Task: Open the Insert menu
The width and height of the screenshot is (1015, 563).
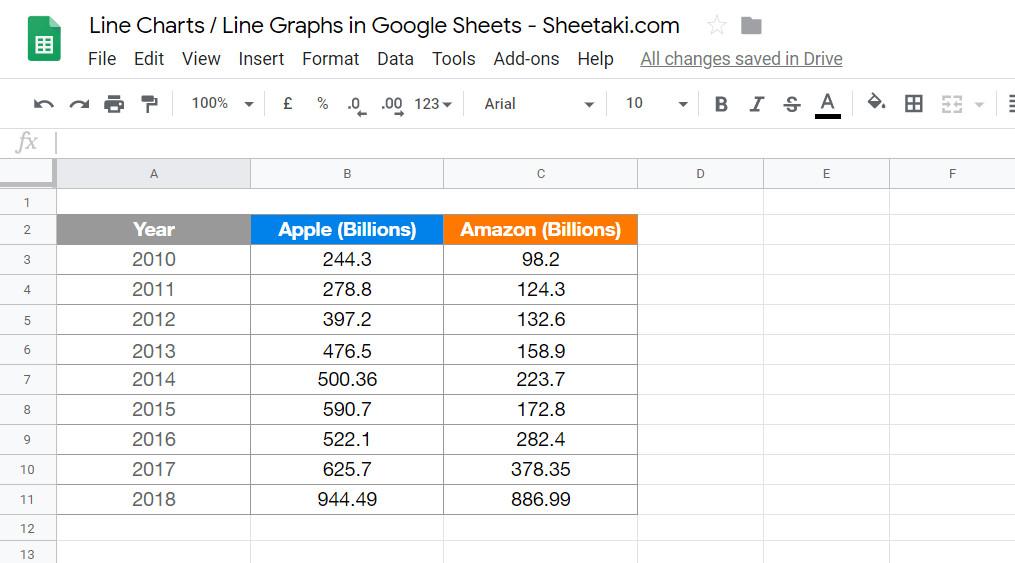Action: point(261,59)
